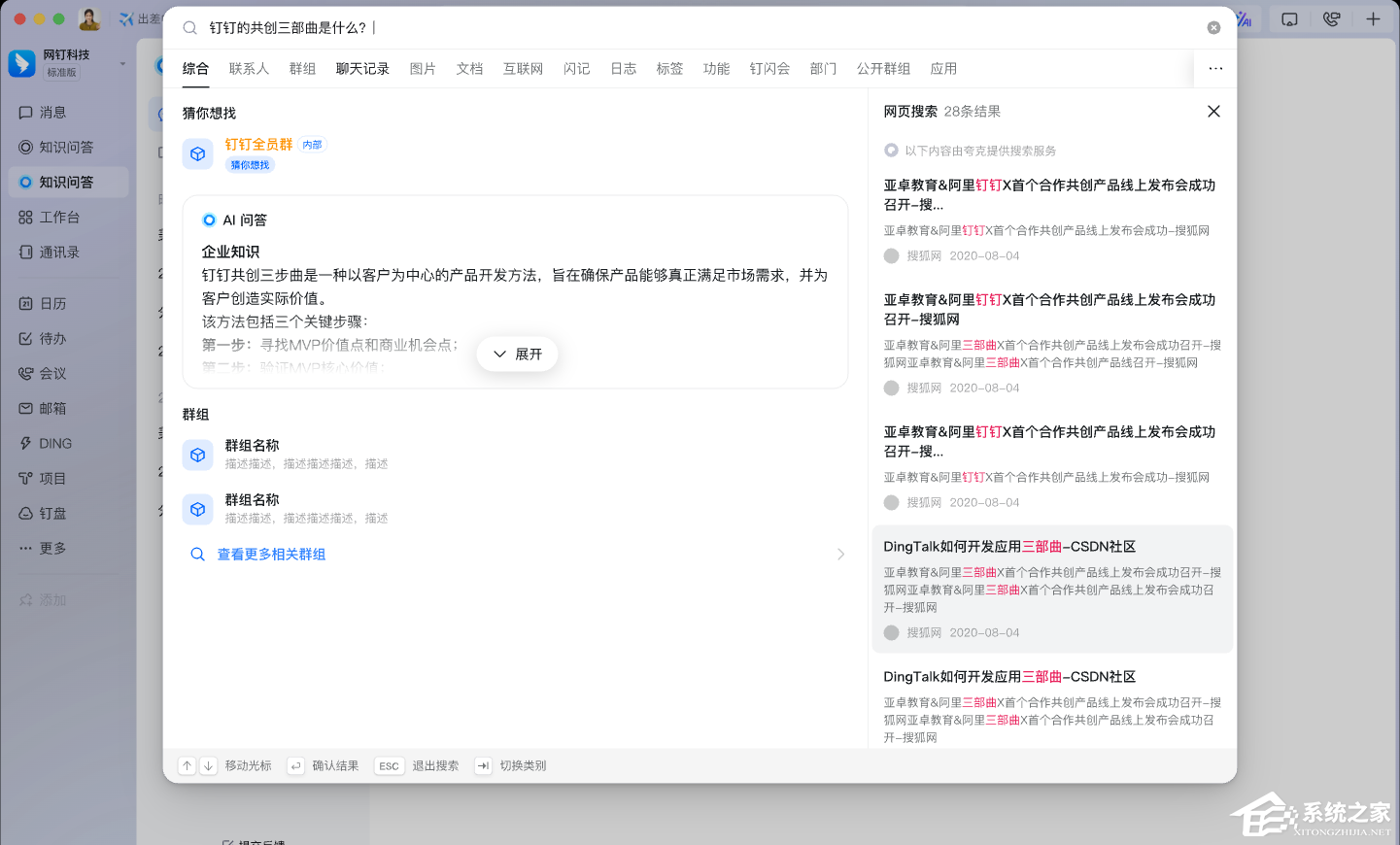Select the AI 问答 radio option
The height and width of the screenshot is (845, 1400).
pyautogui.click(x=209, y=220)
